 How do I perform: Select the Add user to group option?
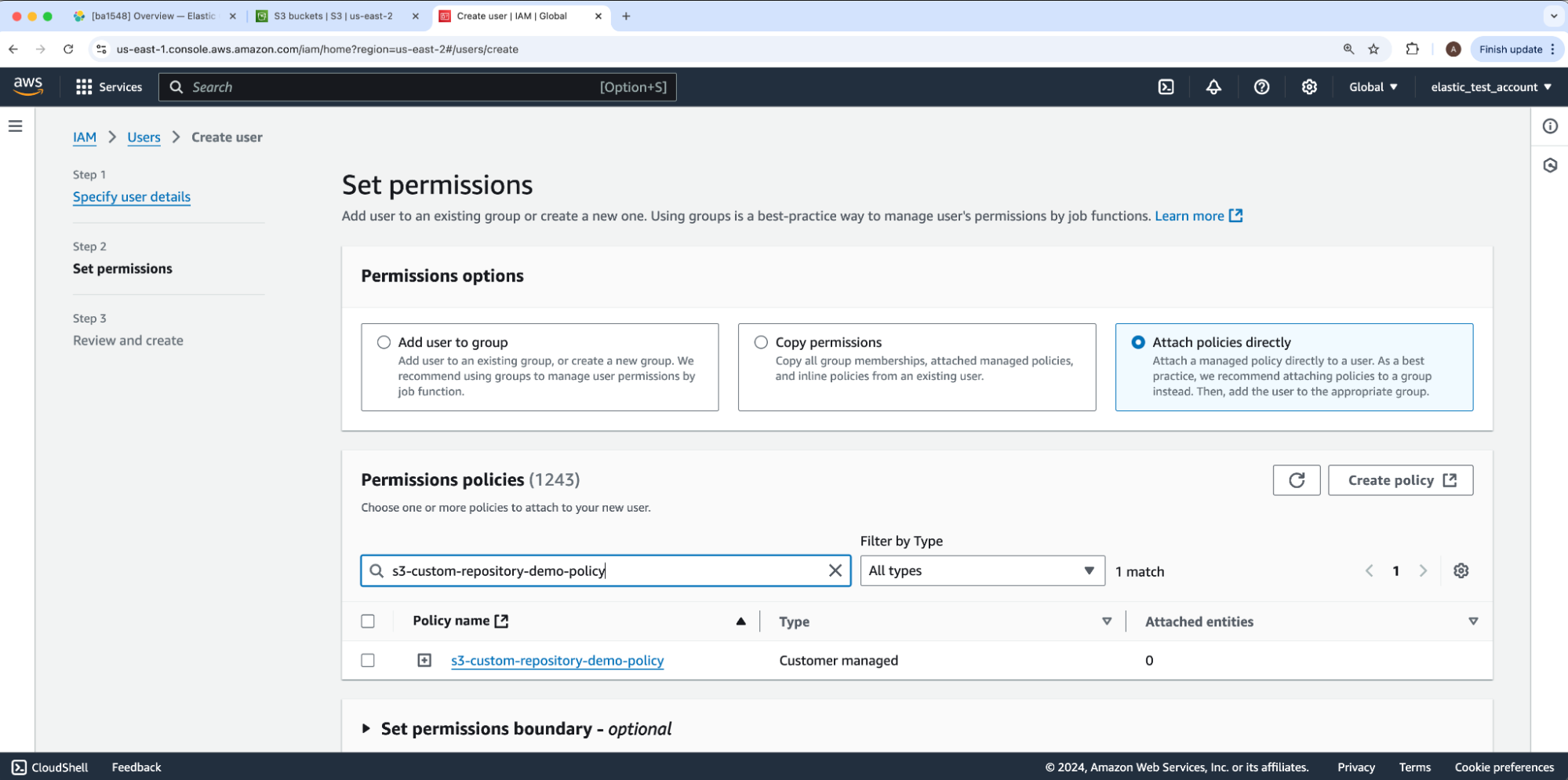pyautogui.click(x=384, y=342)
